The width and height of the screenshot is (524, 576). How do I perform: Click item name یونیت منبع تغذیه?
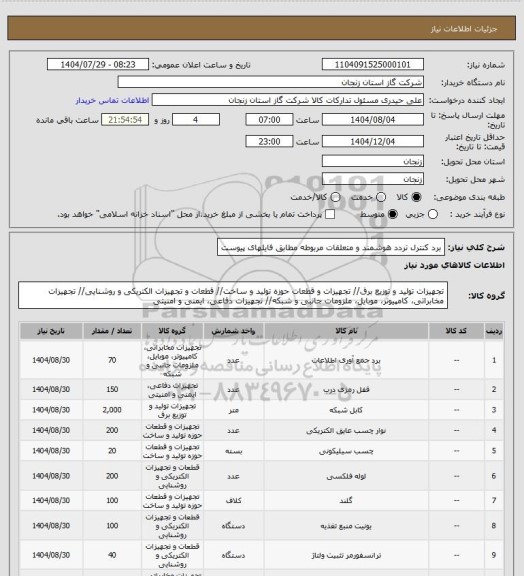click(x=346, y=526)
